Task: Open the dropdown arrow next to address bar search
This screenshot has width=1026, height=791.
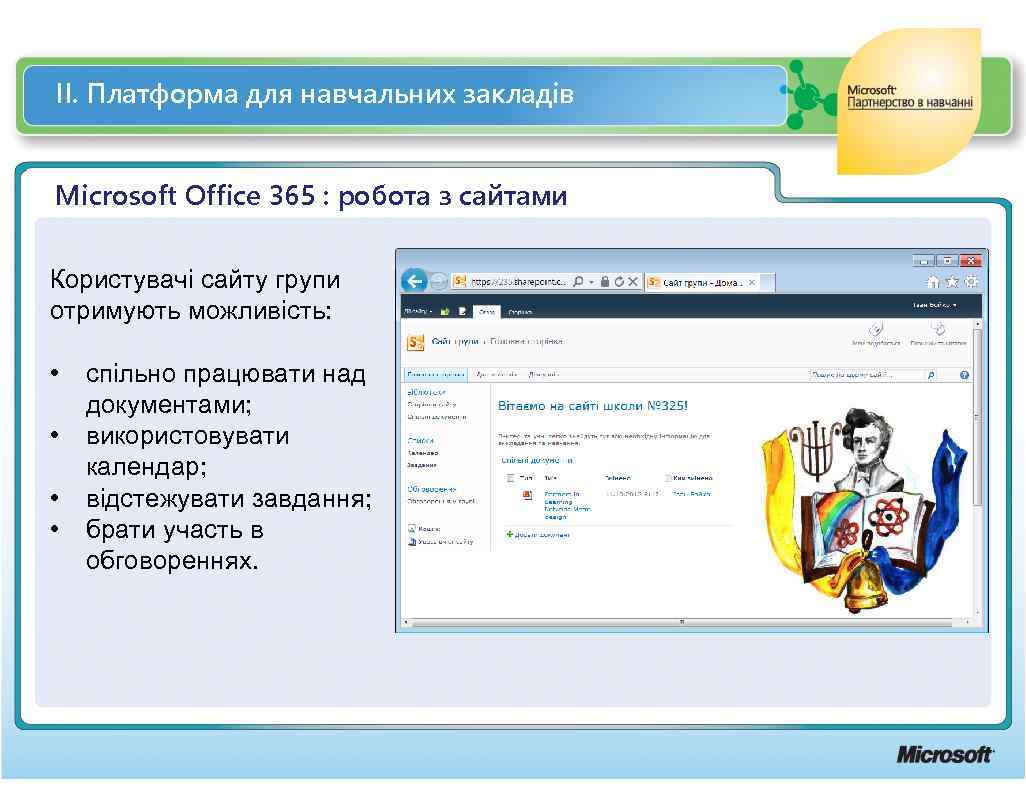Action: [x=591, y=282]
